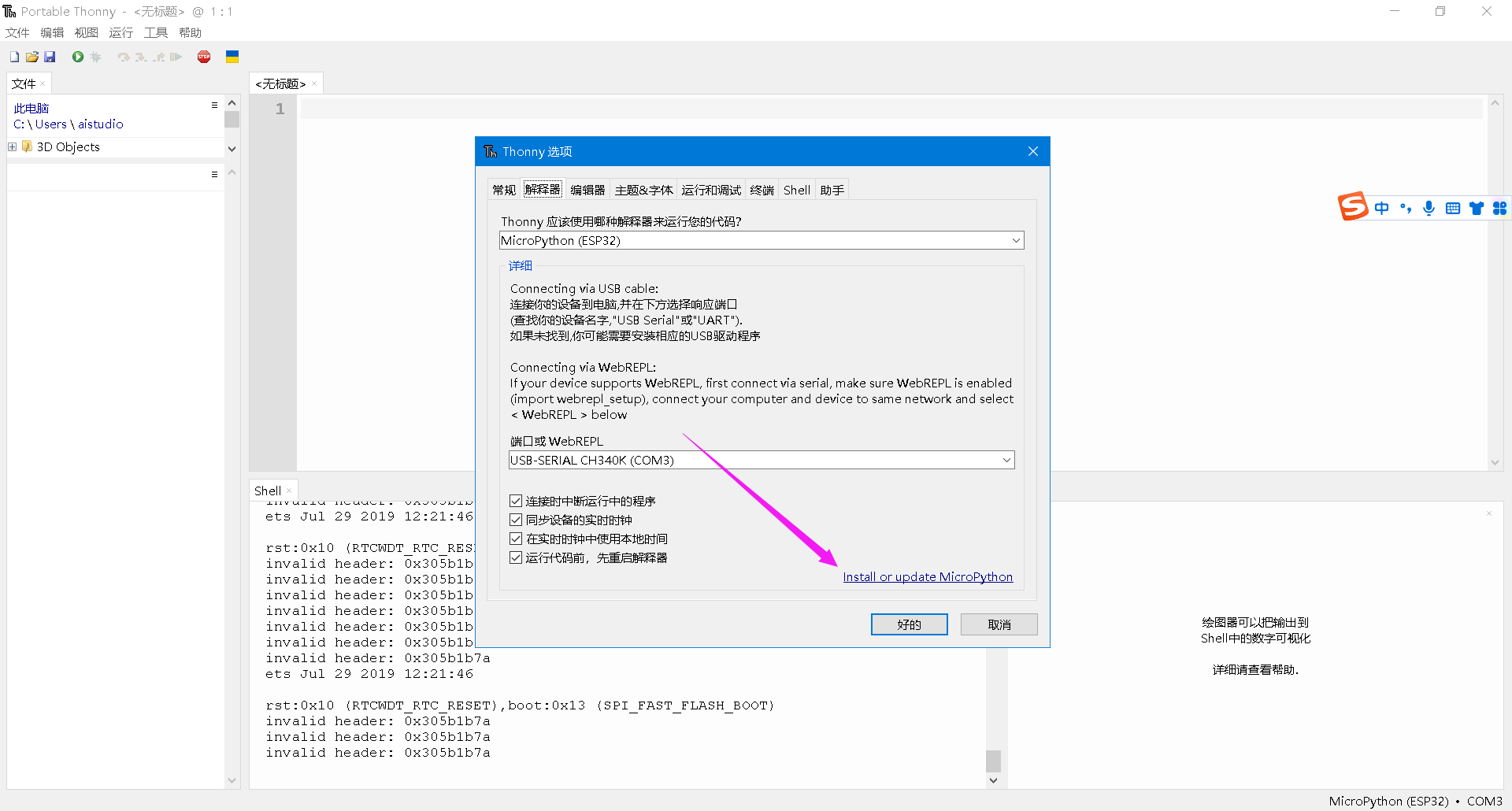Click the Step into debug icon

coord(141,57)
